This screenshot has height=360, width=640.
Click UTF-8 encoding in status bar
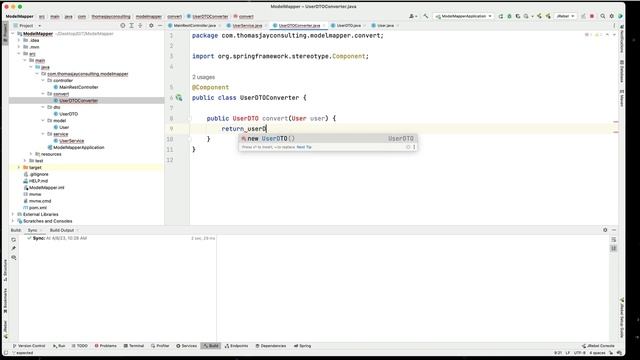(x=580, y=353)
